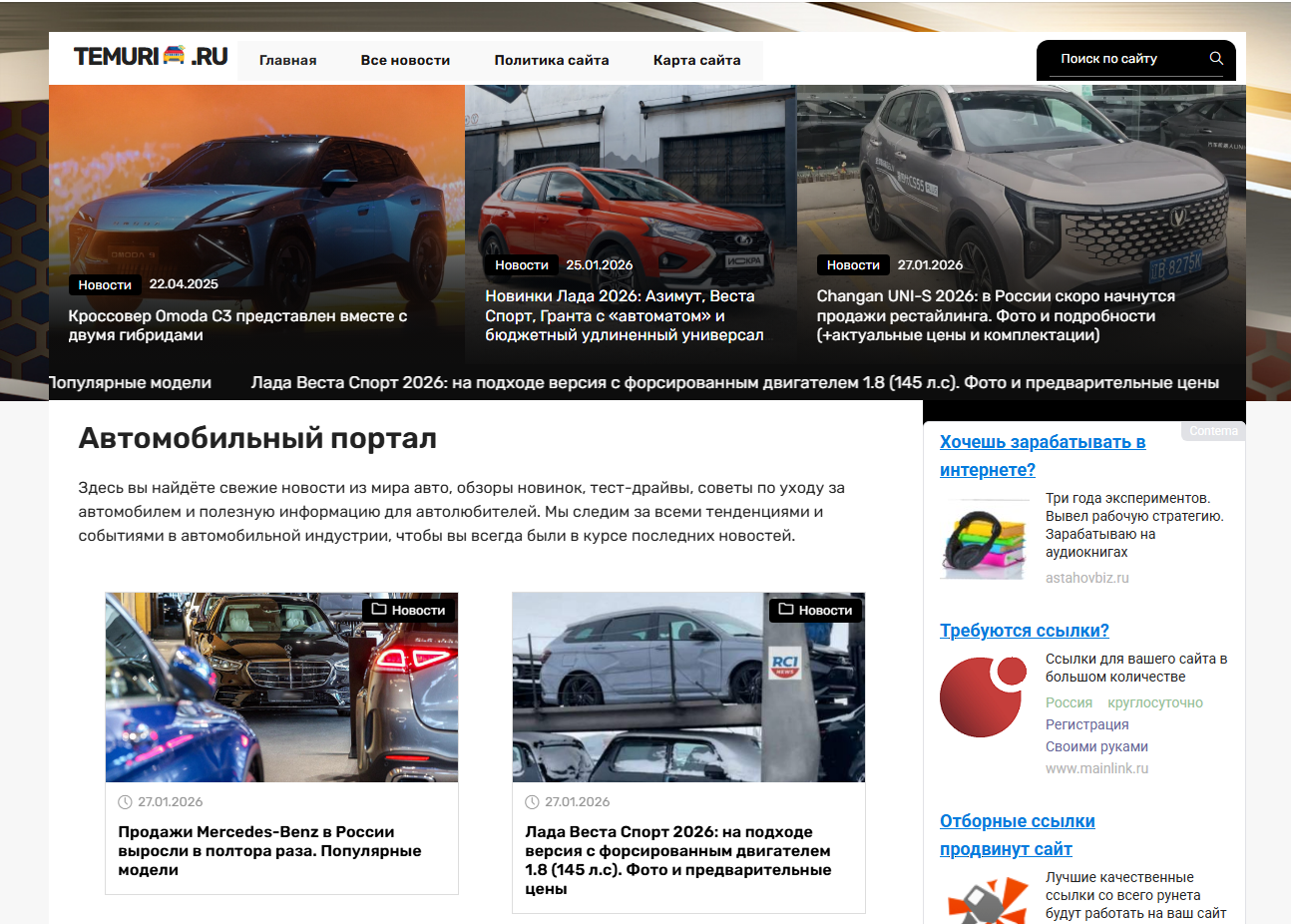Click the folder icon on Lada Vesta Sport card
Viewport: 1291px width, 924px height.
tap(786, 609)
